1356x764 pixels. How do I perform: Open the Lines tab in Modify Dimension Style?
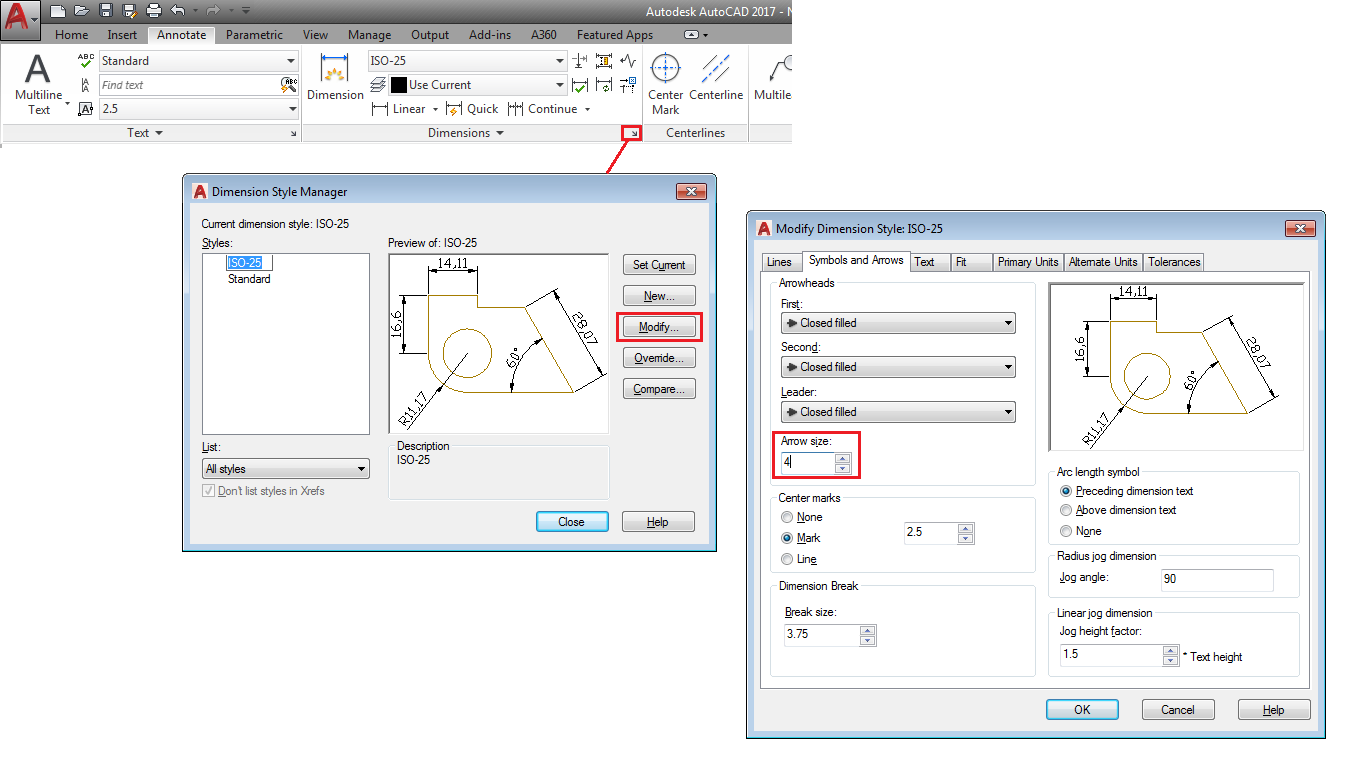tap(779, 262)
